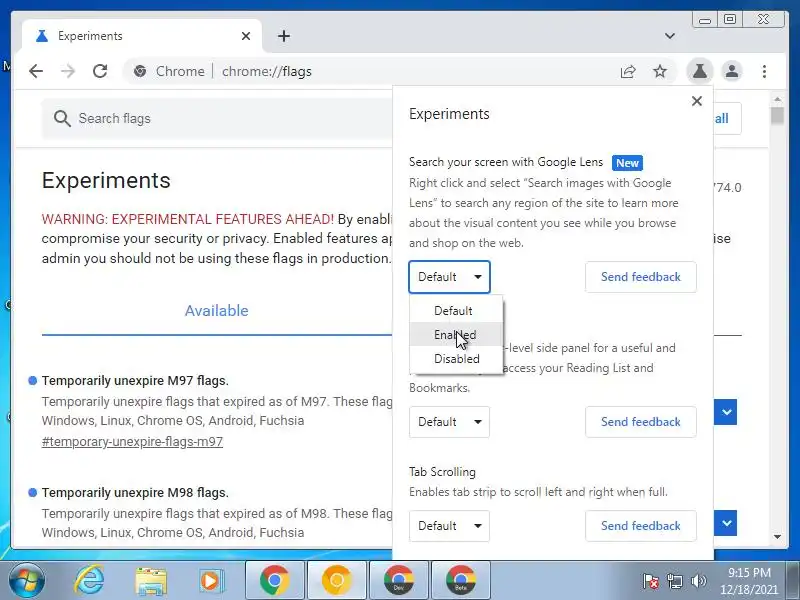Close the Experiments tab

click(245, 36)
